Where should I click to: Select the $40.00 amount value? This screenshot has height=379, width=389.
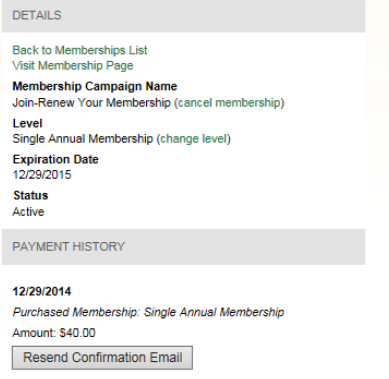click(77, 333)
